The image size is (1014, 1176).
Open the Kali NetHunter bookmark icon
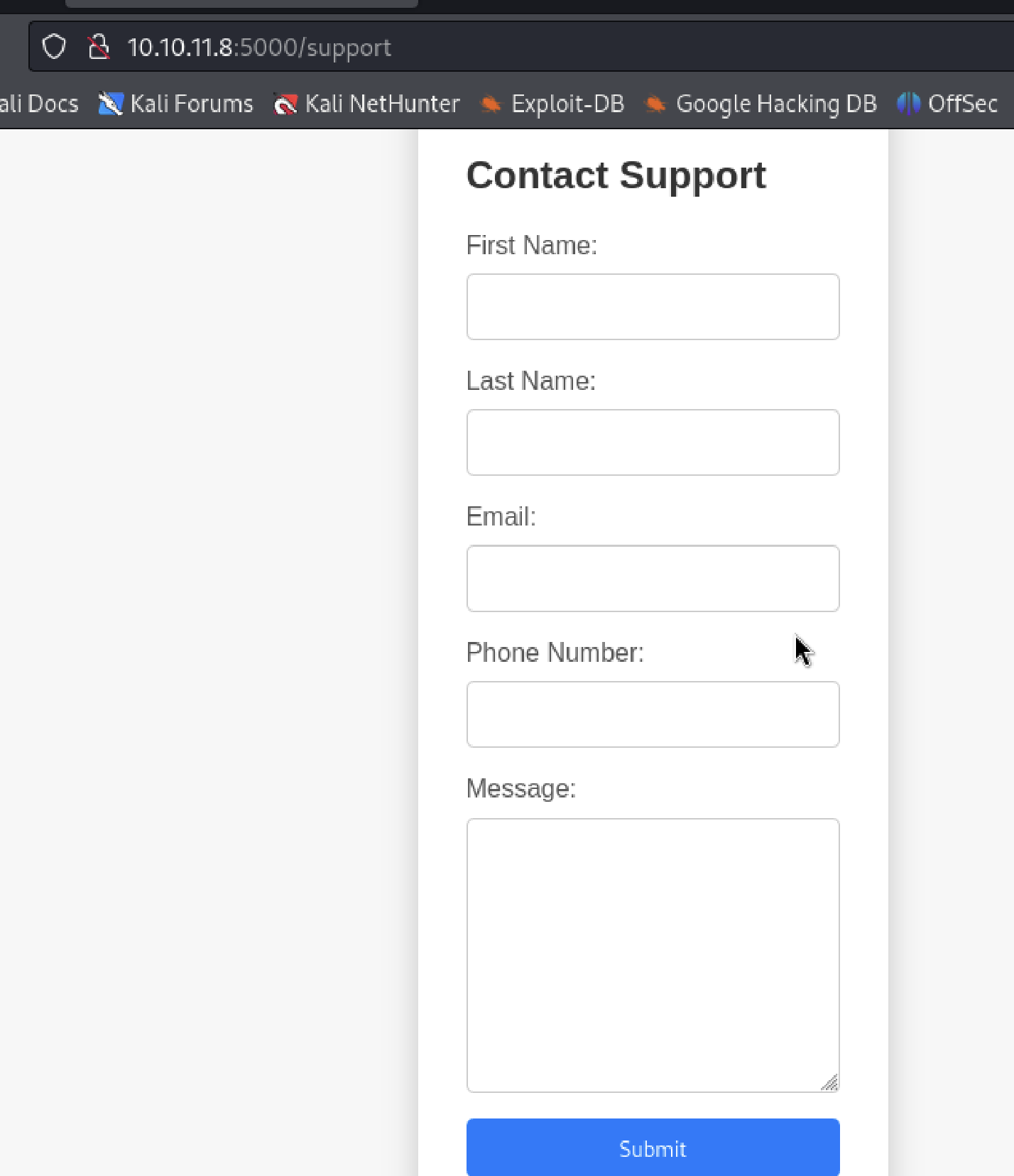[x=285, y=104]
